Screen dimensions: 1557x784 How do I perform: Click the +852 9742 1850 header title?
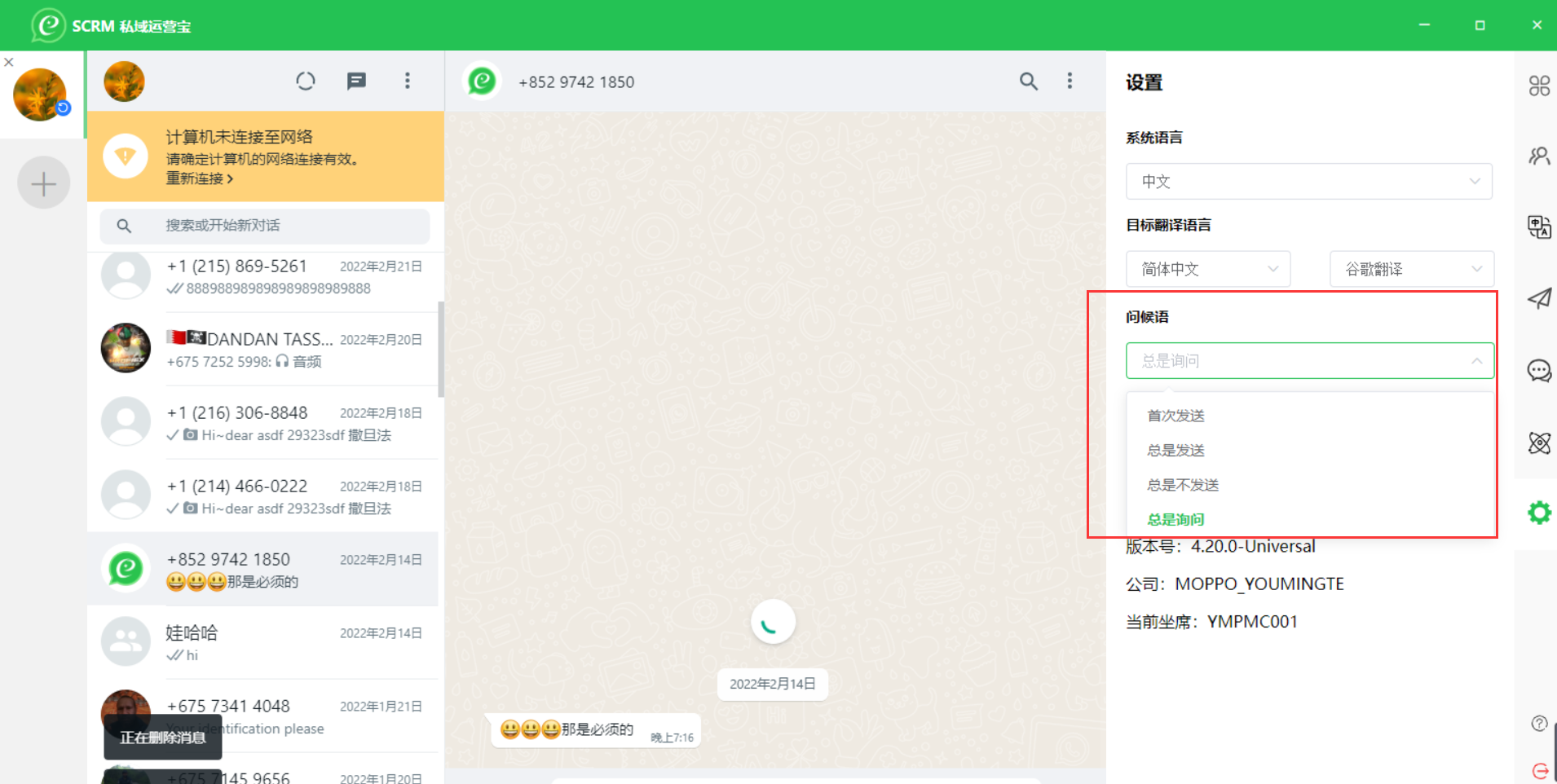(576, 81)
